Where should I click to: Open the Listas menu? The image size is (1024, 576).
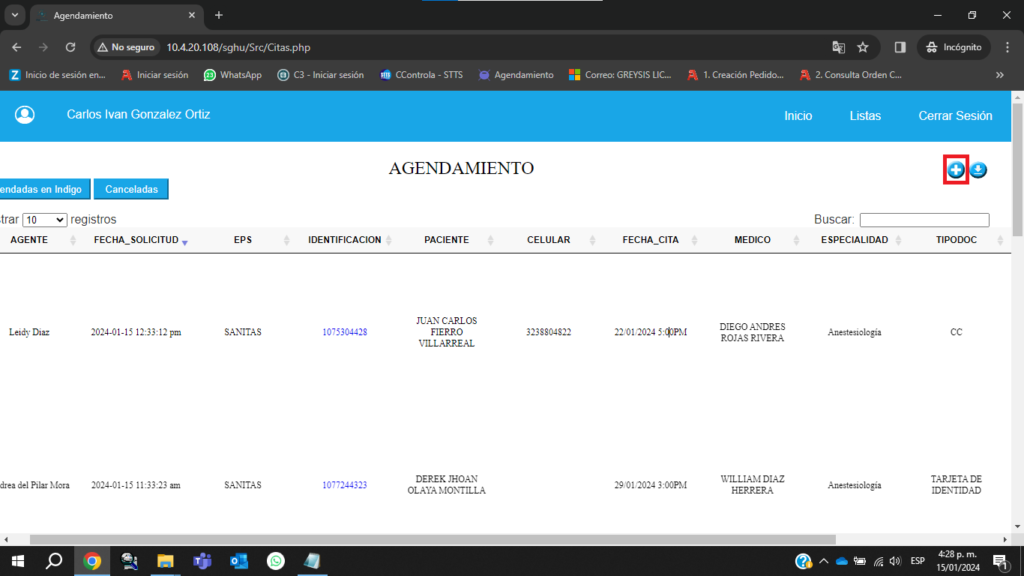pyautogui.click(x=865, y=116)
